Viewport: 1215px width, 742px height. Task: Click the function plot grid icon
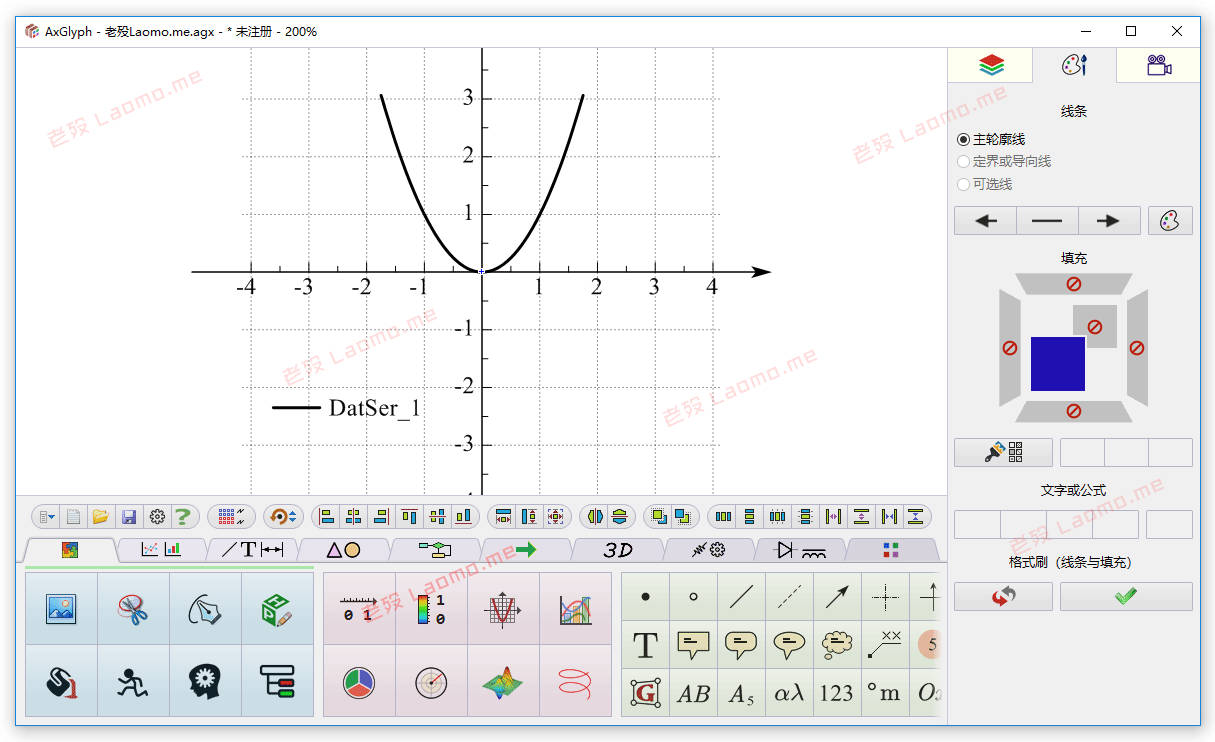pos(502,608)
